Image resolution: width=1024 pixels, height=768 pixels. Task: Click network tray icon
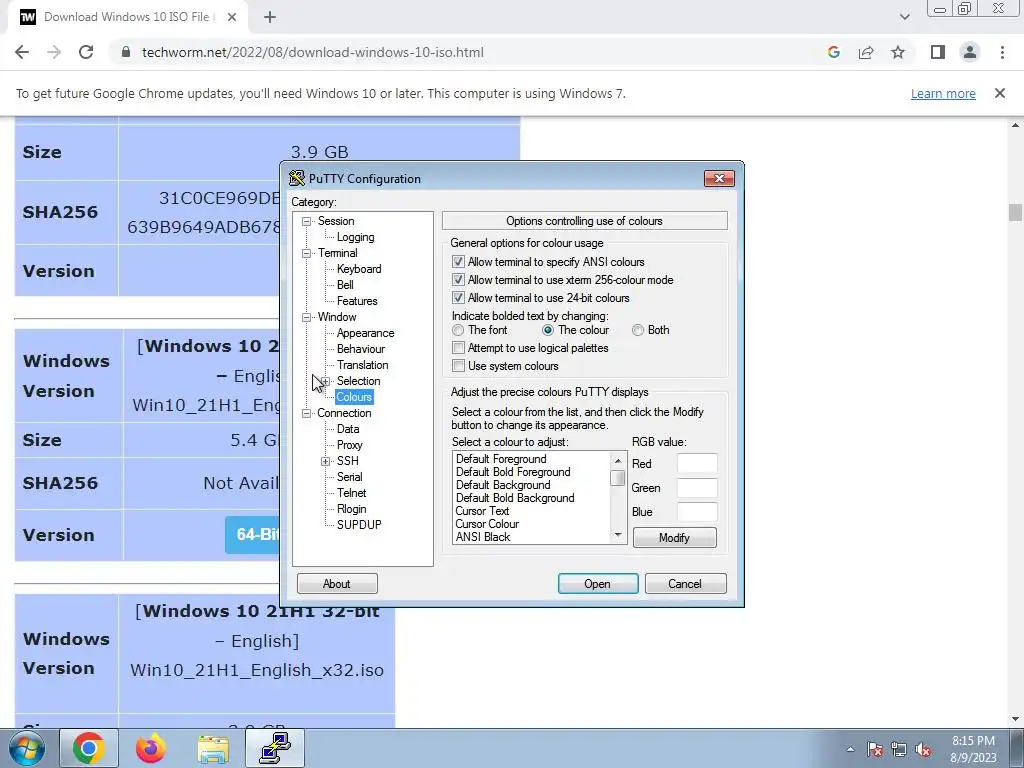click(x=899, y=749)
